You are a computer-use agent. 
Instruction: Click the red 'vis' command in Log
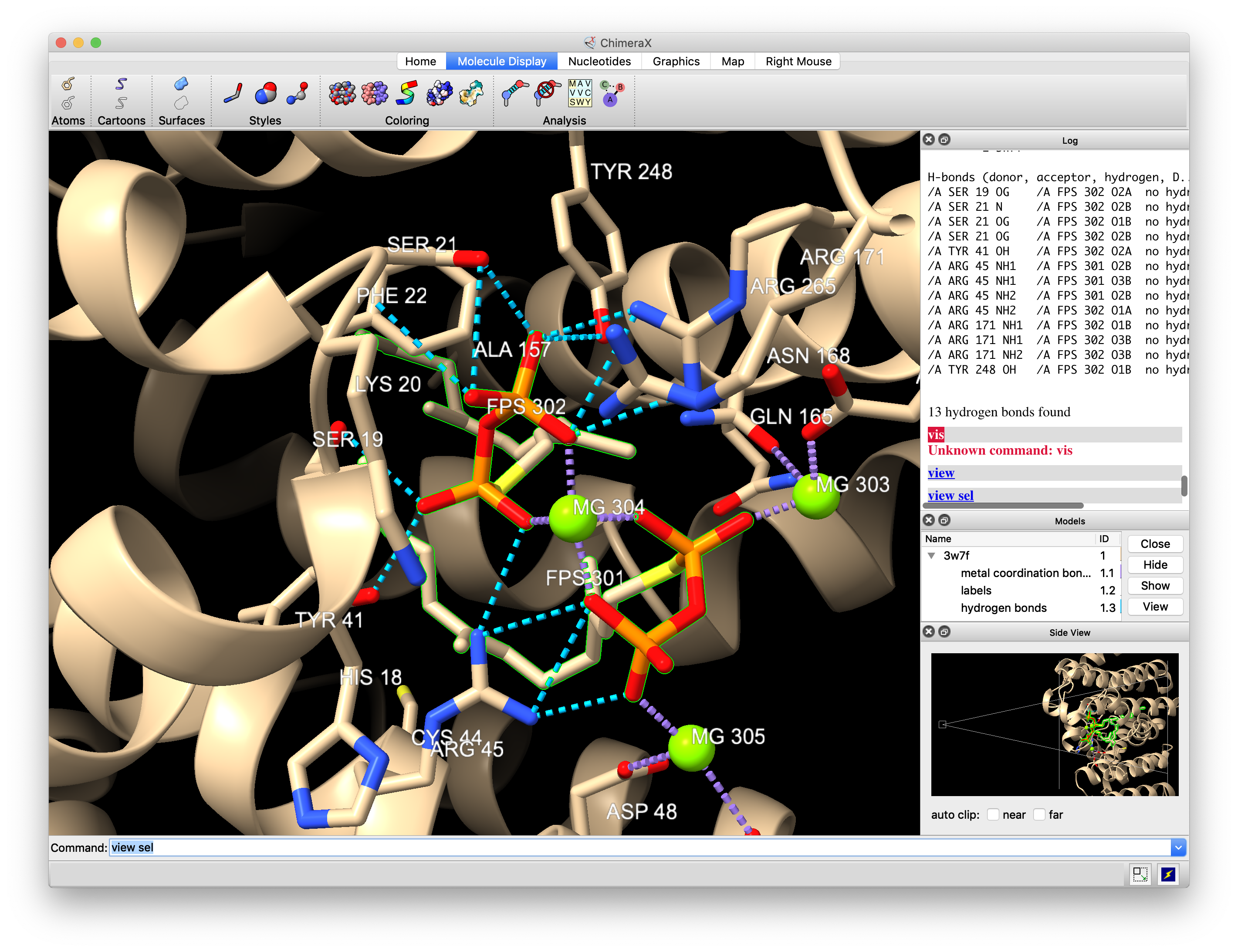(x=936, y=435)
